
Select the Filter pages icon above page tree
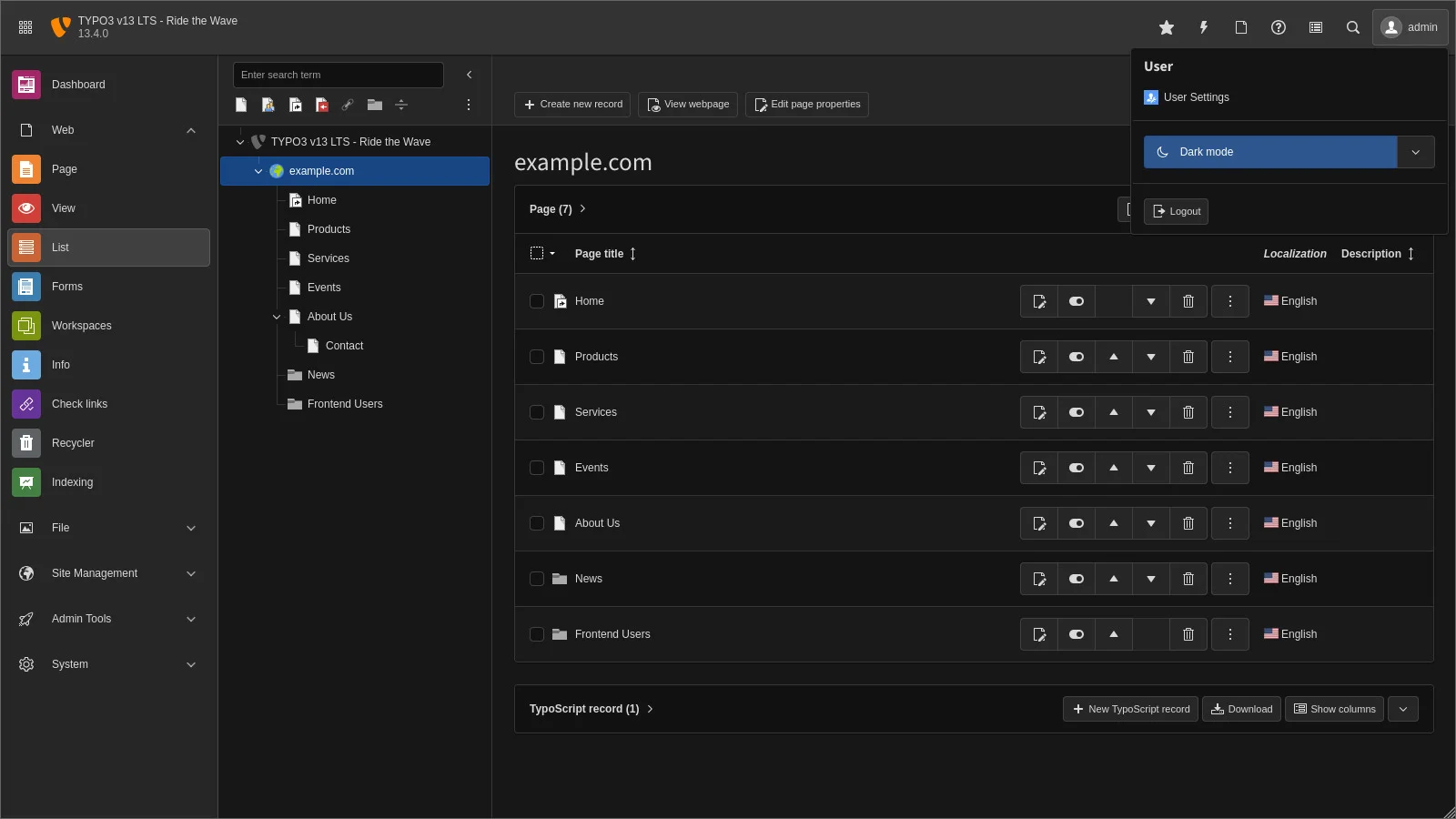[x=401, y=105]
